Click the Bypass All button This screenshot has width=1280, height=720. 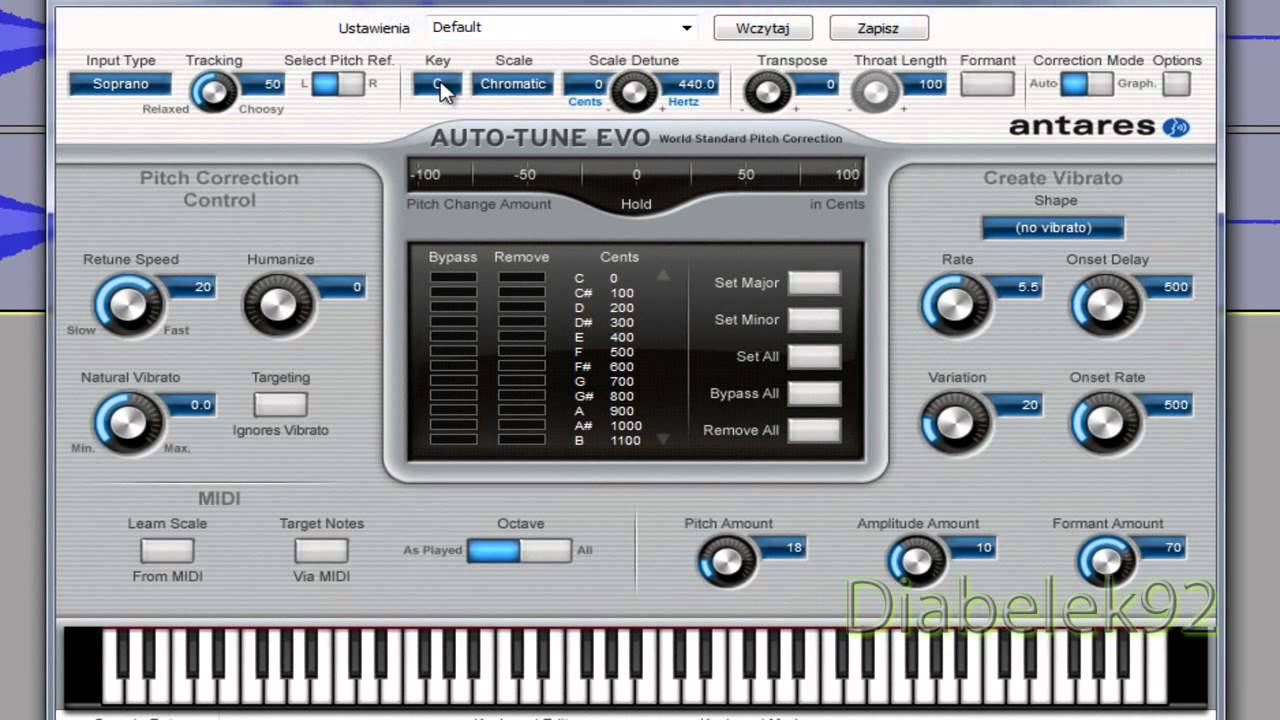(814, 394)
